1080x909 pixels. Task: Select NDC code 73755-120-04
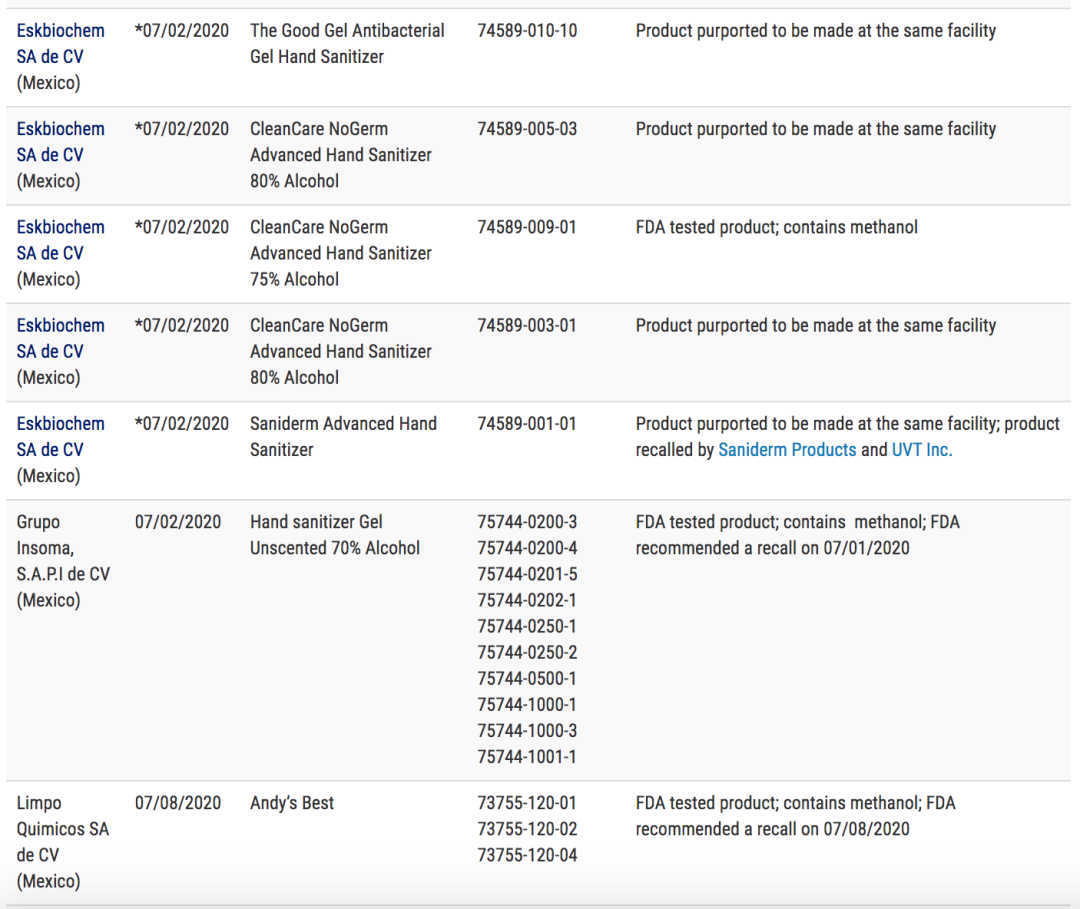tap(528, 855)
